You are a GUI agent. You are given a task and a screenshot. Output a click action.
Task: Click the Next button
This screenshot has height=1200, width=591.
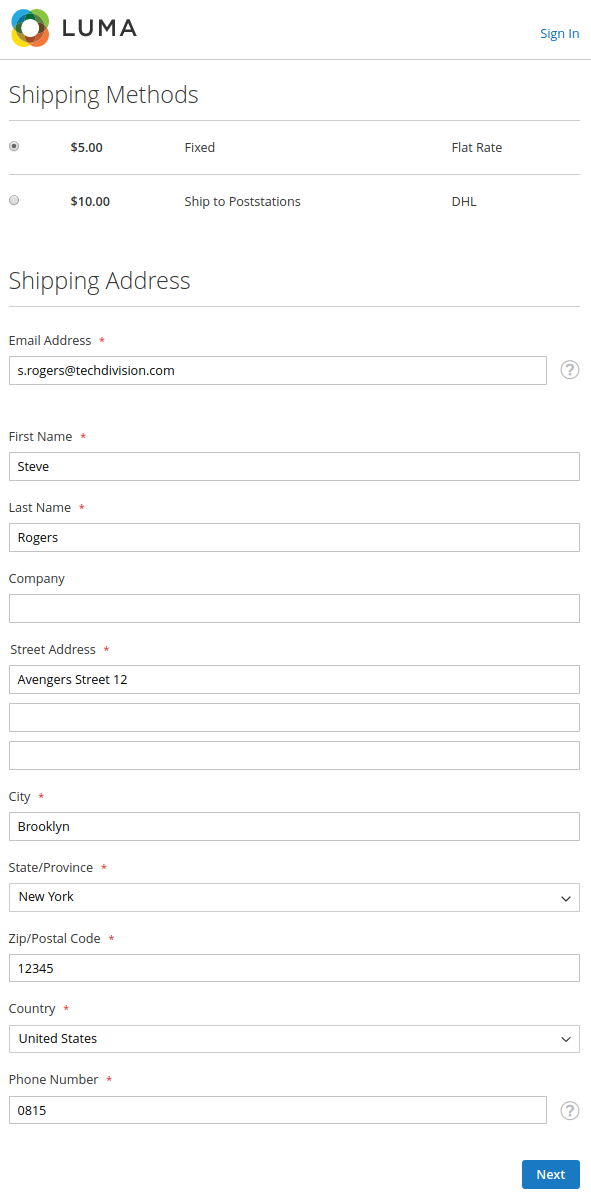click(551, 1174)
